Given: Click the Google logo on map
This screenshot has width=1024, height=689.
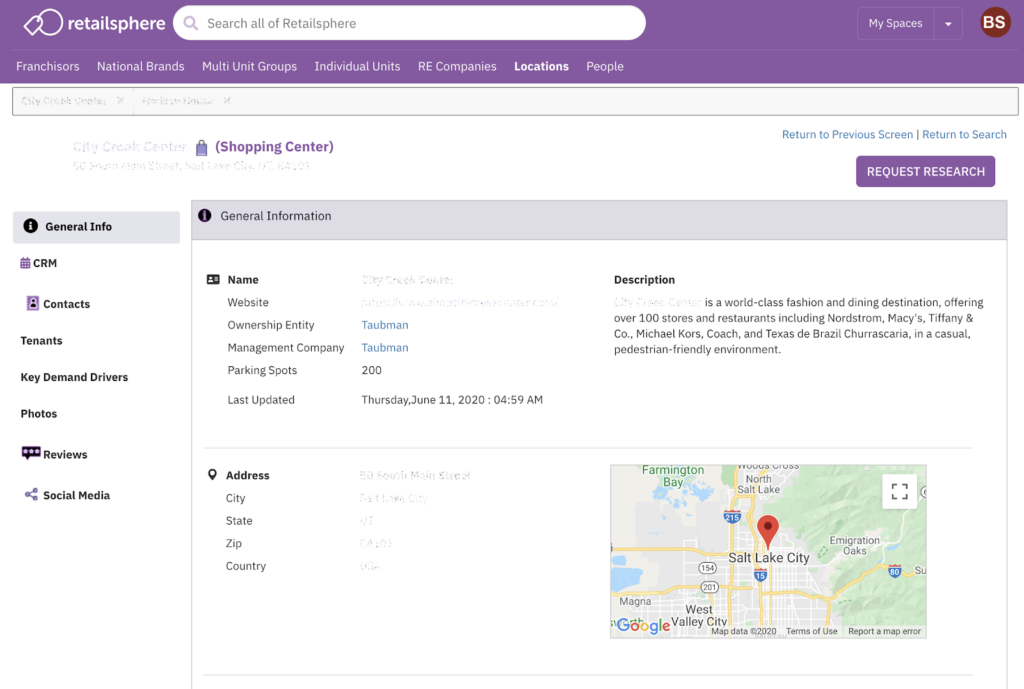Looking at the screenshot, I should click(x=643, y=626).
